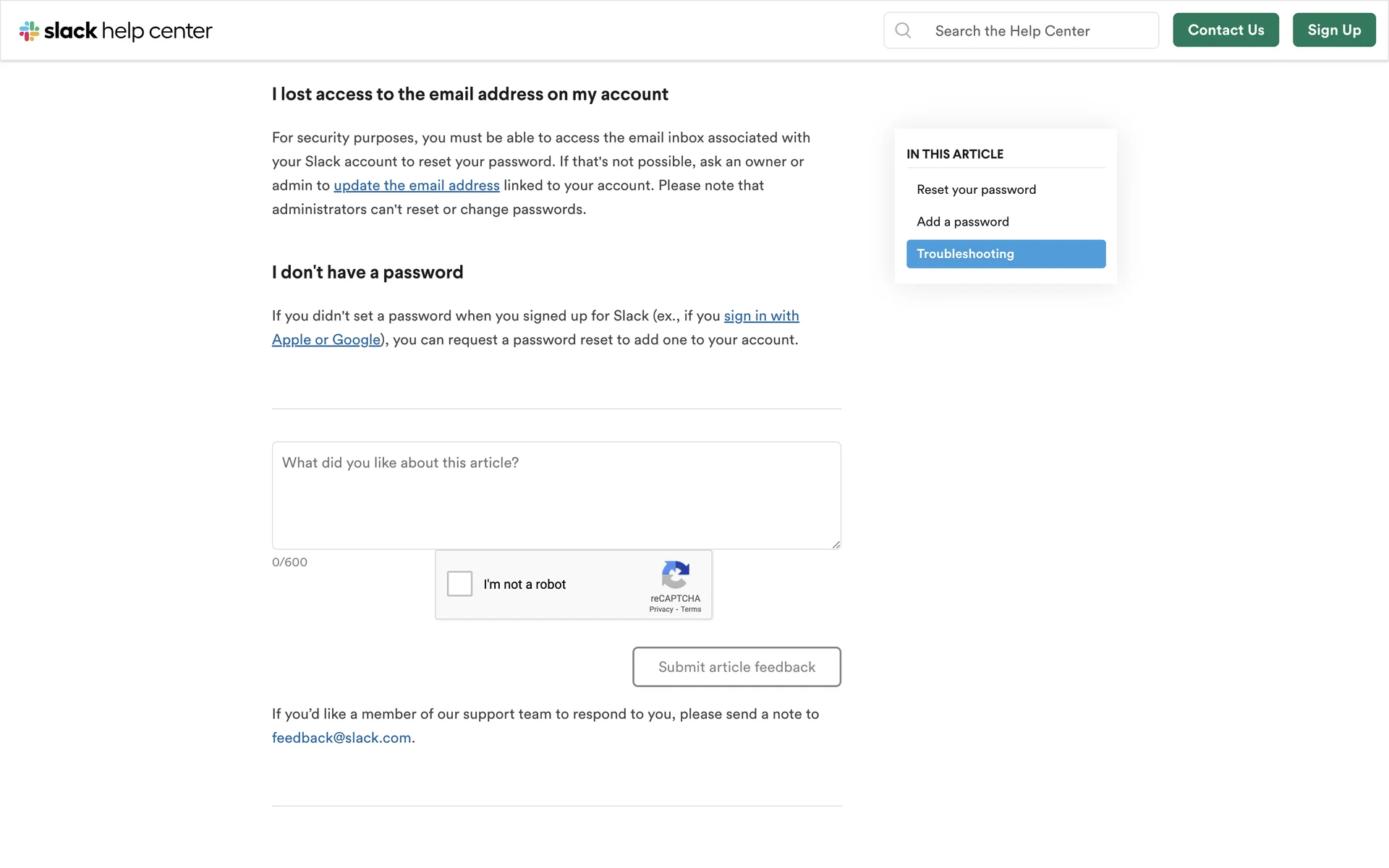Open the "Apple or Google" link
This screenshot has width=1389, height=868.
(x=326, y=340)
